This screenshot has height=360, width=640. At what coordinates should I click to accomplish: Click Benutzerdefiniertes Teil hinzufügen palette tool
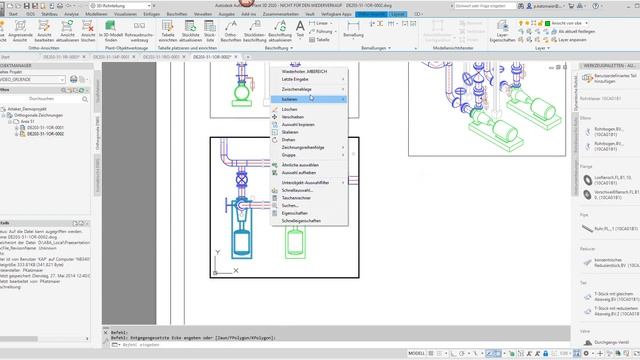610,78
